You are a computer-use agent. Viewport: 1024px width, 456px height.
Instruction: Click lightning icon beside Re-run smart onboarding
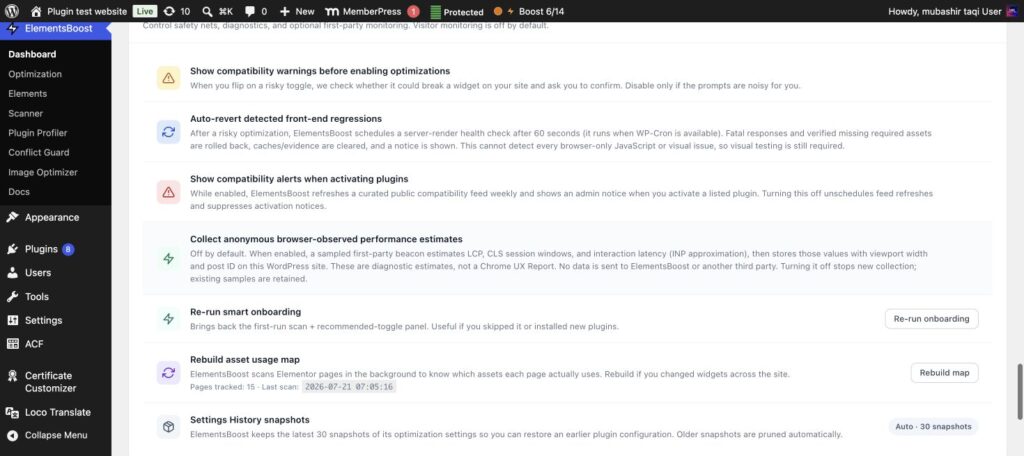click(168, 319)
